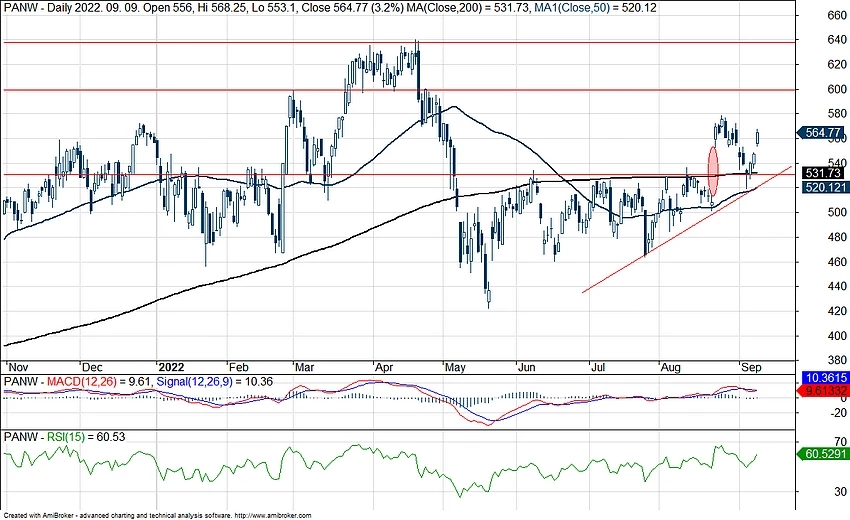The width and height of the screenshot is (850, 520).
Task: Click the 500 price axis label
Action: pos(837,213)
